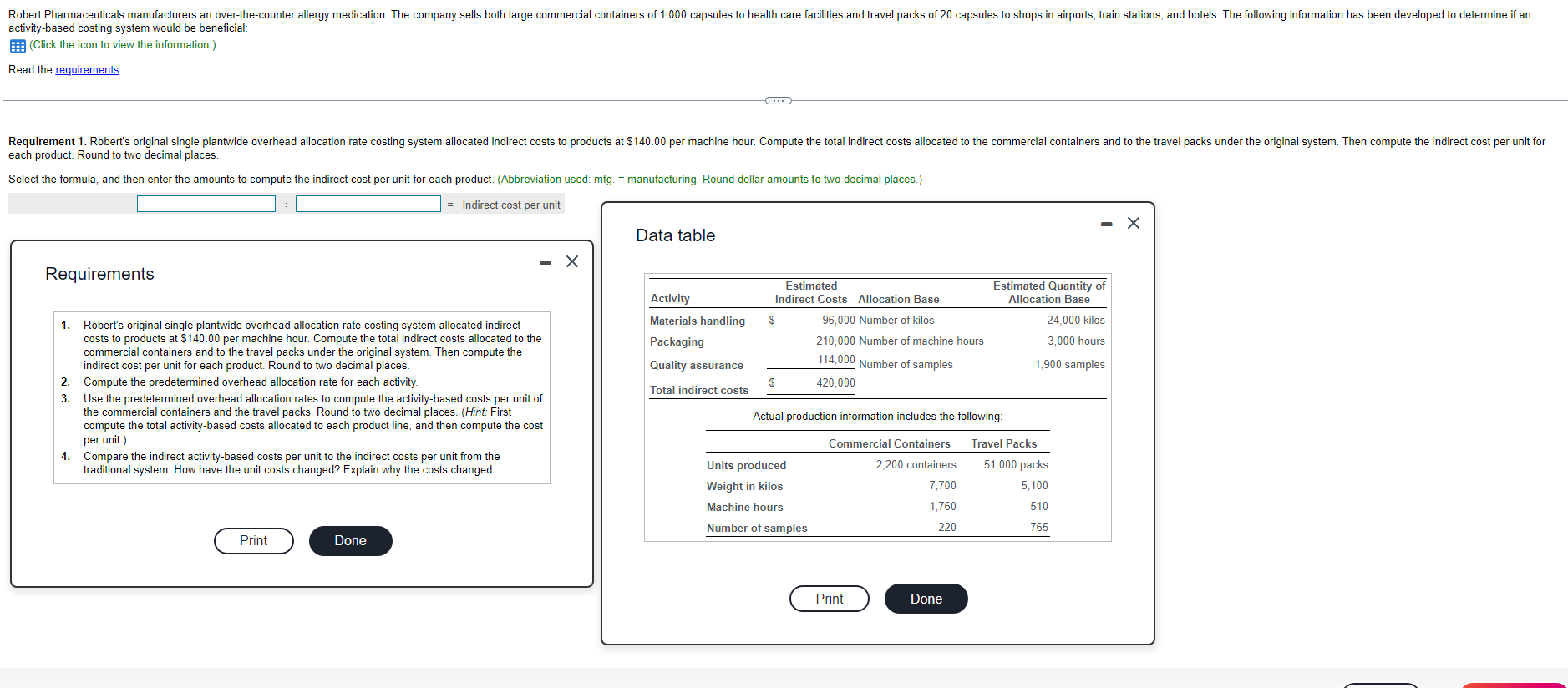The height and width of the screenshot is (688, 1568).
Task: Click requirement 4 comparing unit costs
Action: tap(292, 463)
